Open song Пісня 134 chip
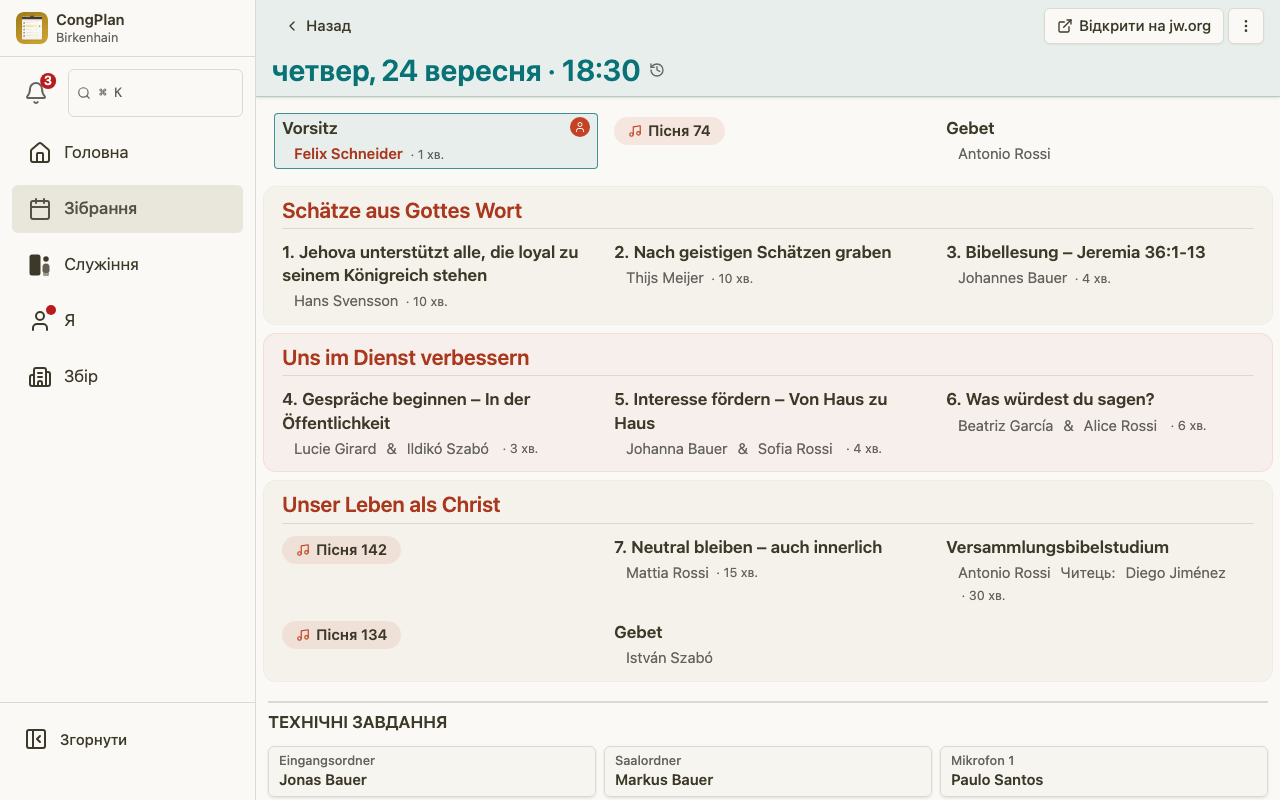Screen dimensions: 1280x800 341,635
